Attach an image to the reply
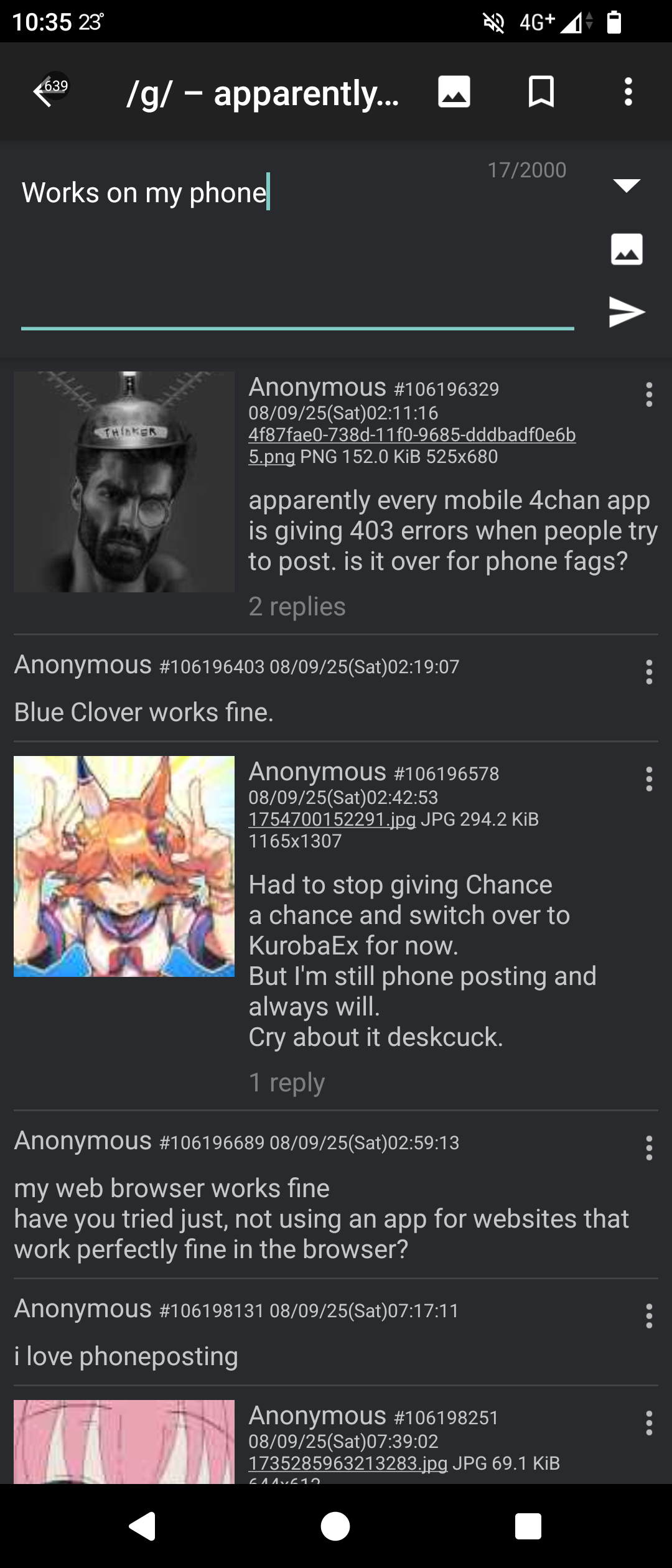Image resolution: width=672 pixels, height=1568 pixels. [627, 249]
